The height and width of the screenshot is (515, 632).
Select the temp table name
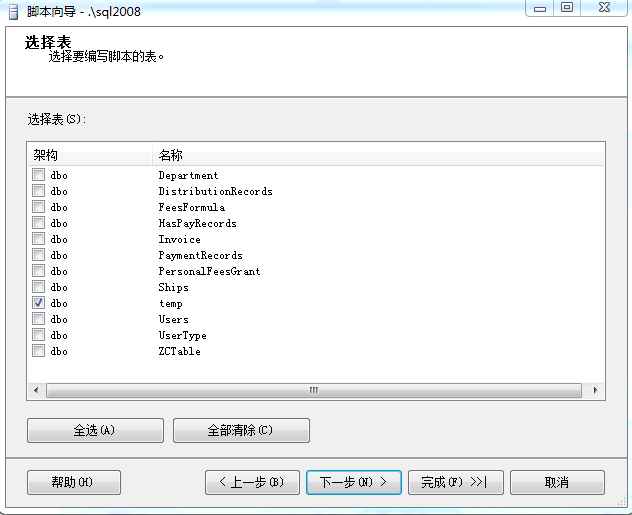[171, 303]
